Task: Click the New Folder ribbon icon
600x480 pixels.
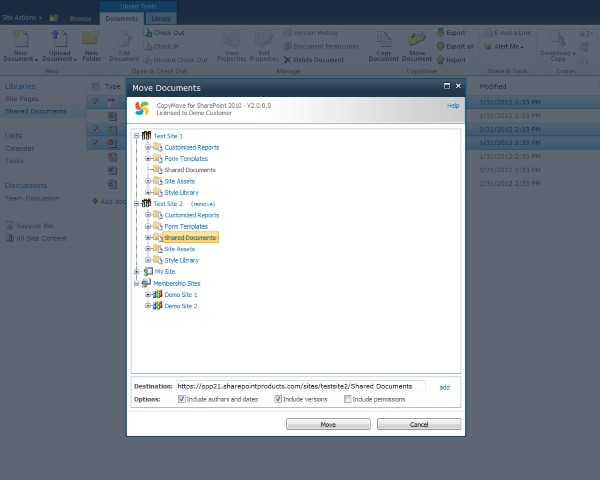Action: pos(91,46)
